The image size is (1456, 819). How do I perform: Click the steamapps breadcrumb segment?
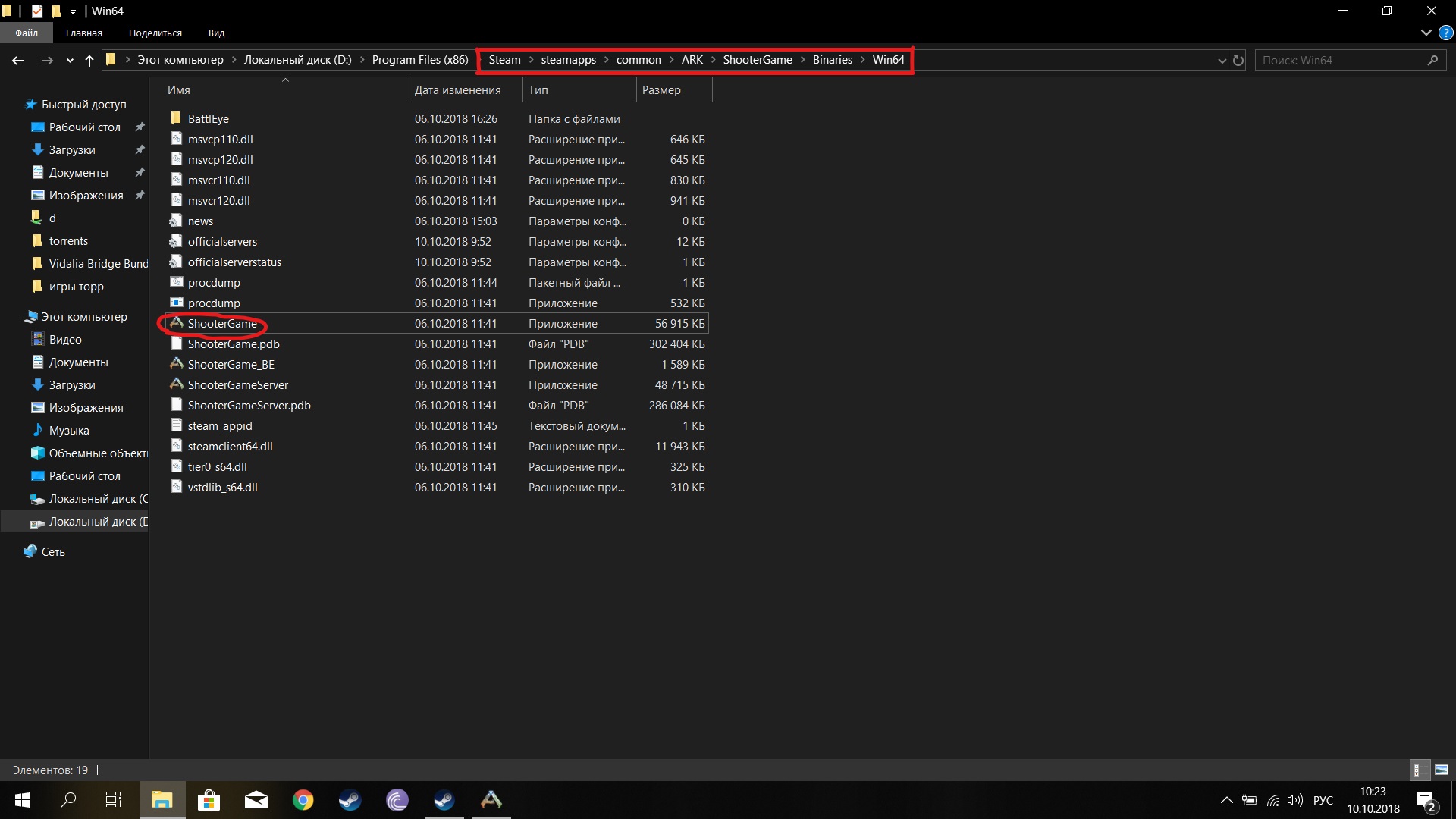[x=568, y=60]
